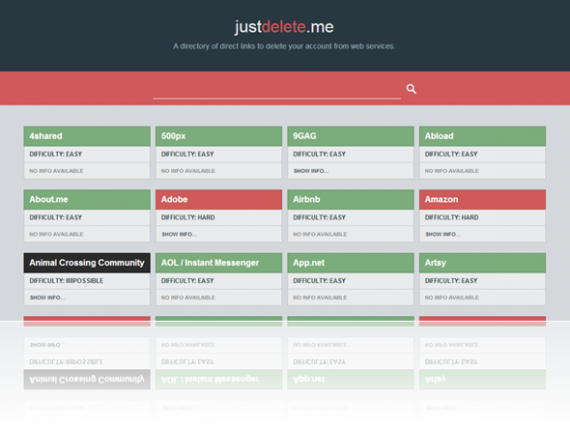Click the search magnifier icon
Image resolution: width=570 pixels, height=427 pixels.
(411, 89)
